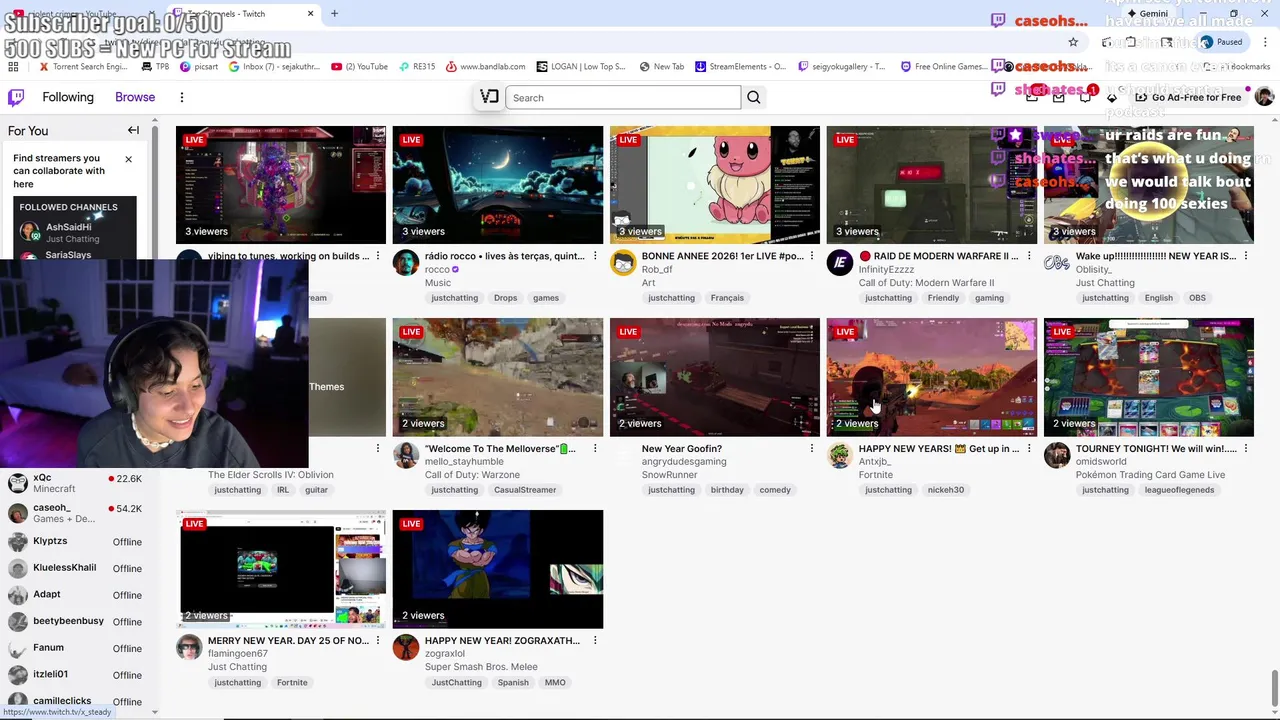Open the Following page
This screenshot has width=1280, height=720.
68,97
